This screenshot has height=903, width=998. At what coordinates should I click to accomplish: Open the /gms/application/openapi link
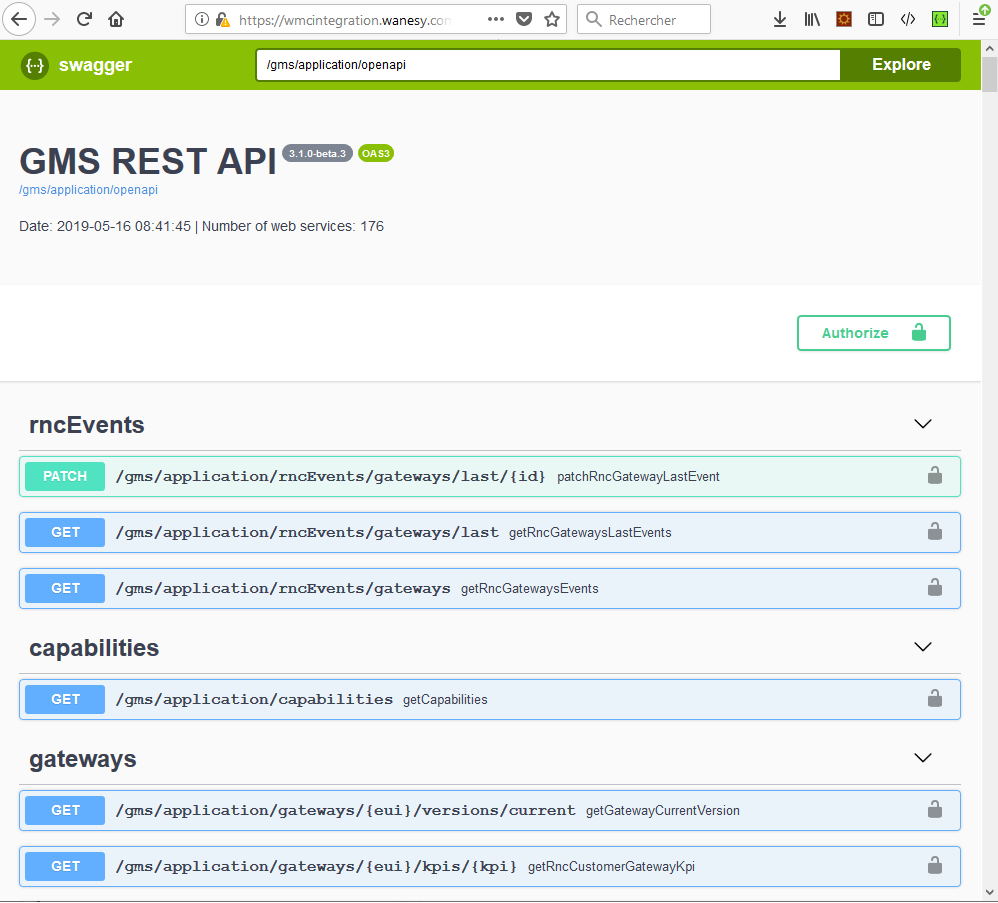click(x=88, y=190)
